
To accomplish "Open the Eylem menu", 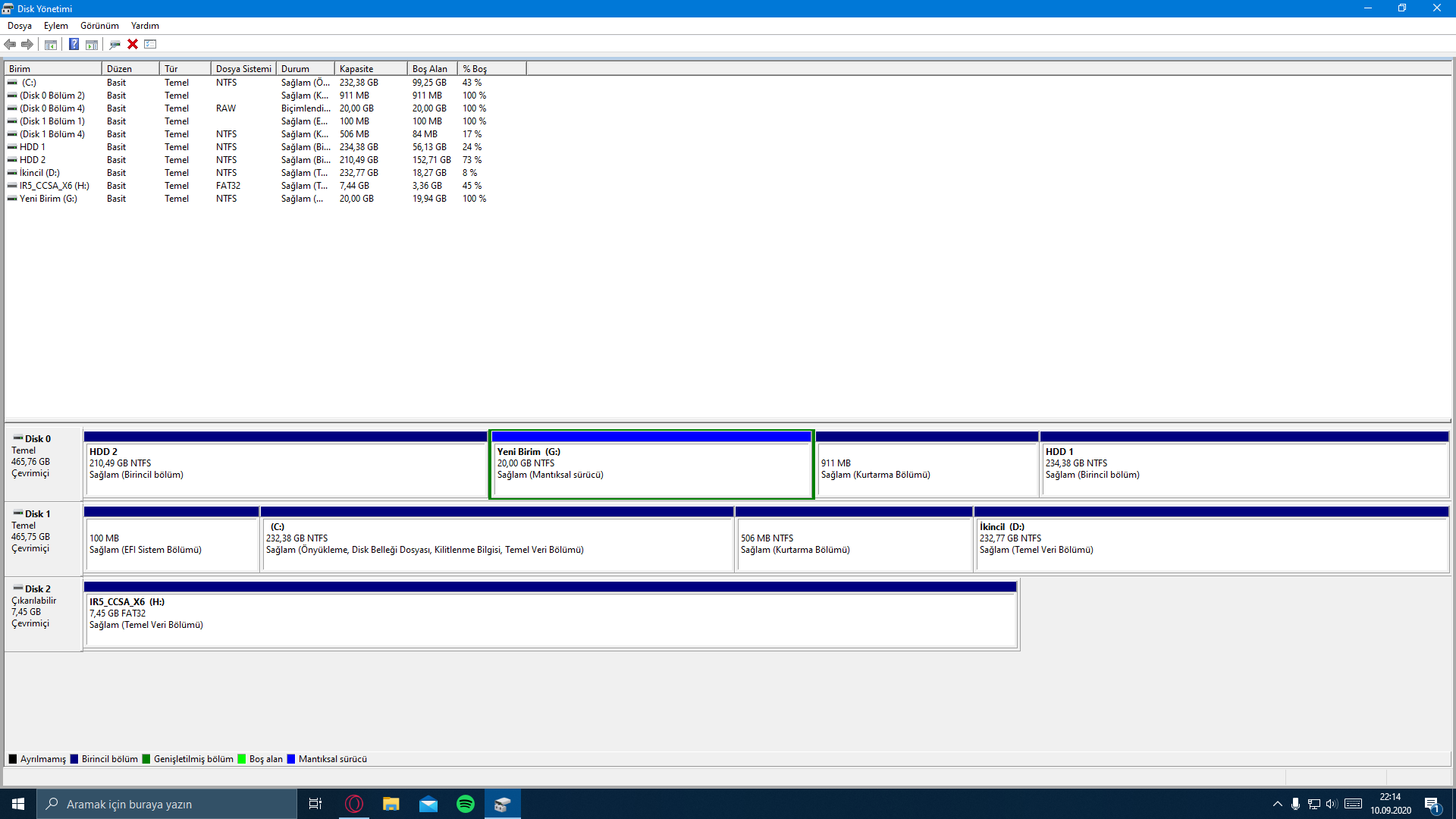I will (x=55, y=26).
